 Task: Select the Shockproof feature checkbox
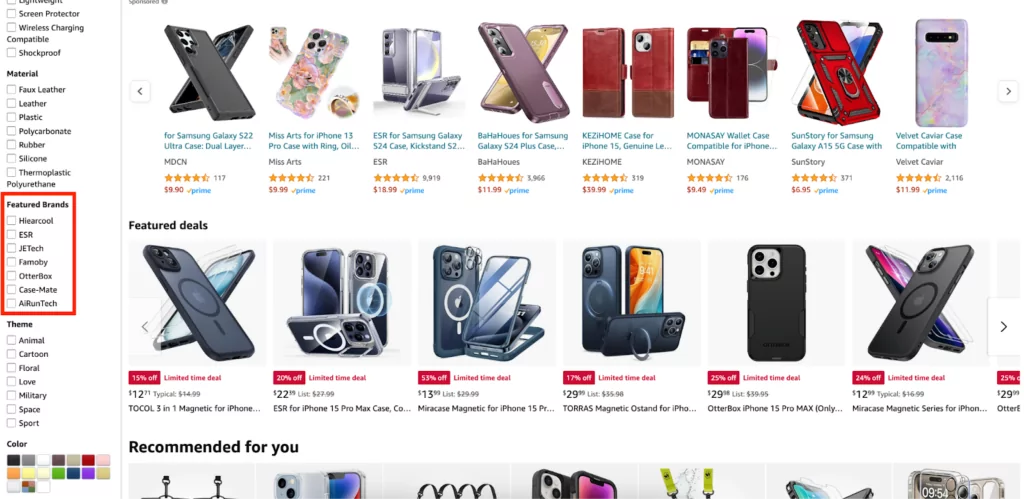tap(11, 53)
